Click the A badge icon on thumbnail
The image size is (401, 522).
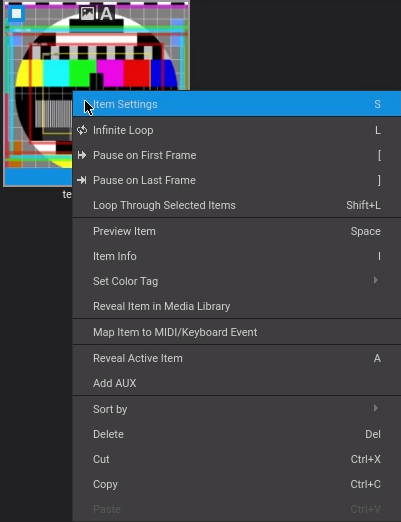[x=106, y=14]
